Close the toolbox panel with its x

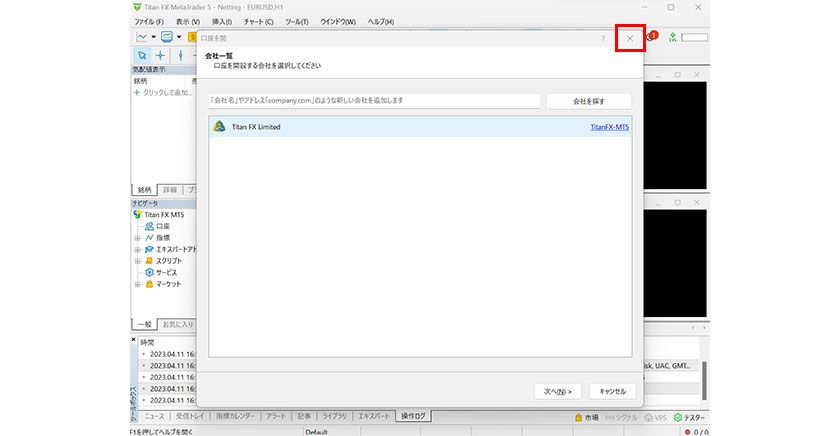[x=133, y=339]
